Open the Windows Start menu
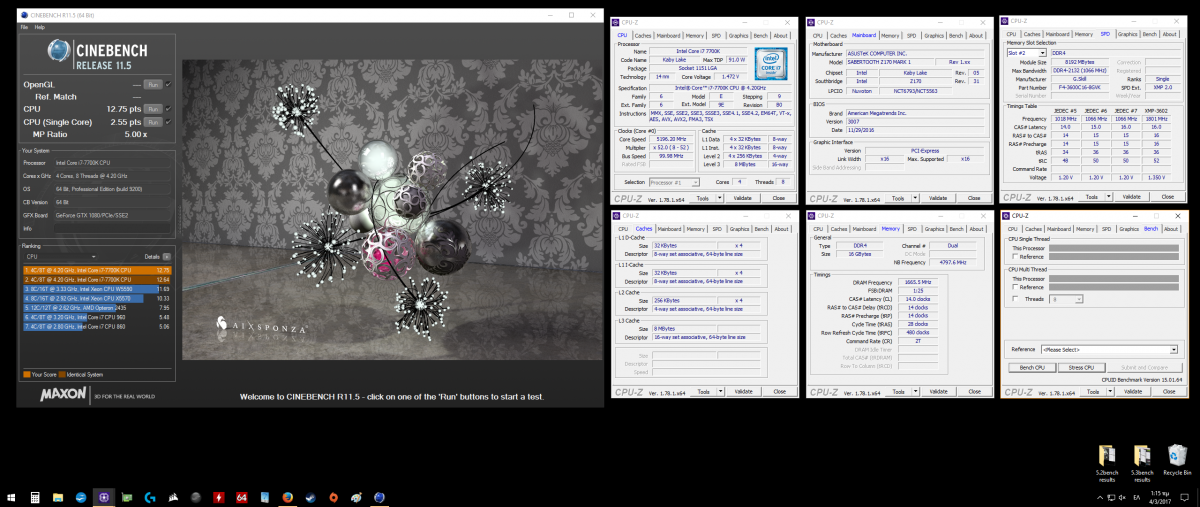This screenshot has height=507, width=1200. click(10, 497)
